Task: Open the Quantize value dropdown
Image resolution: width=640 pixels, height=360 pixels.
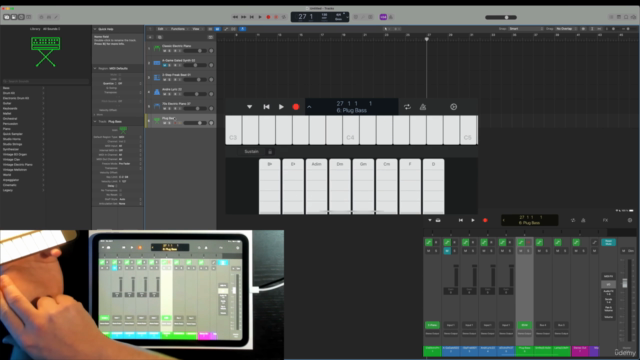Action: [x=130, y=83]
